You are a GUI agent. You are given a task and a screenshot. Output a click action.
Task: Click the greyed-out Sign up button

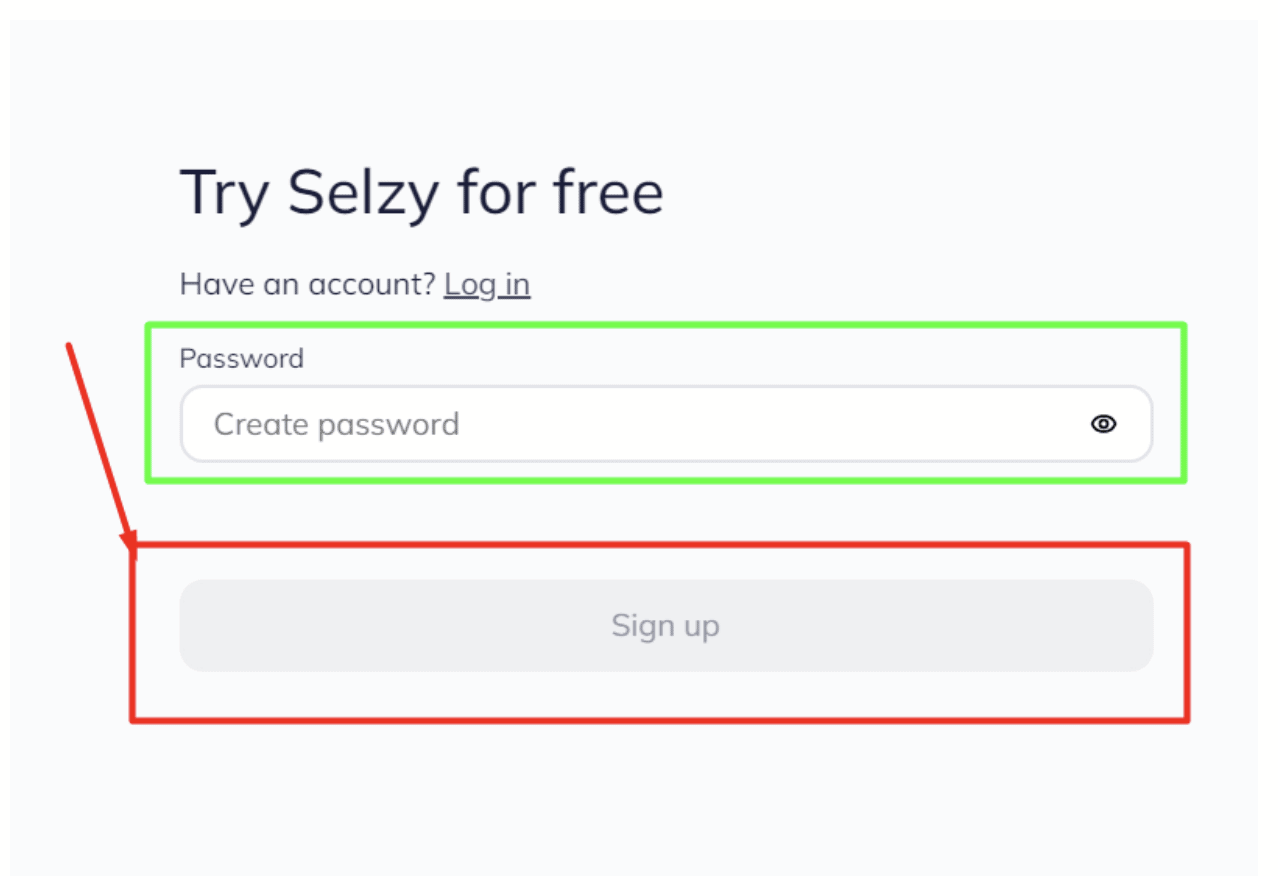point(666,625)
